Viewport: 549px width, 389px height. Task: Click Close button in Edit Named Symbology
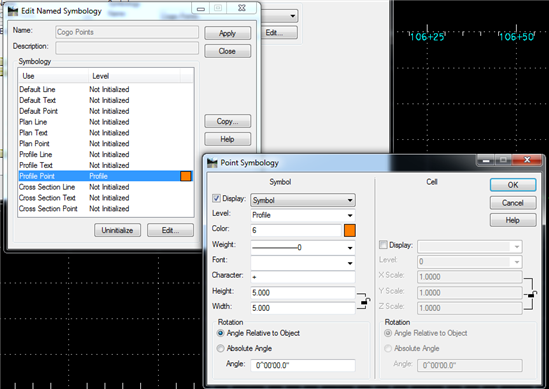pyautogui.click(x=228, y=51)
